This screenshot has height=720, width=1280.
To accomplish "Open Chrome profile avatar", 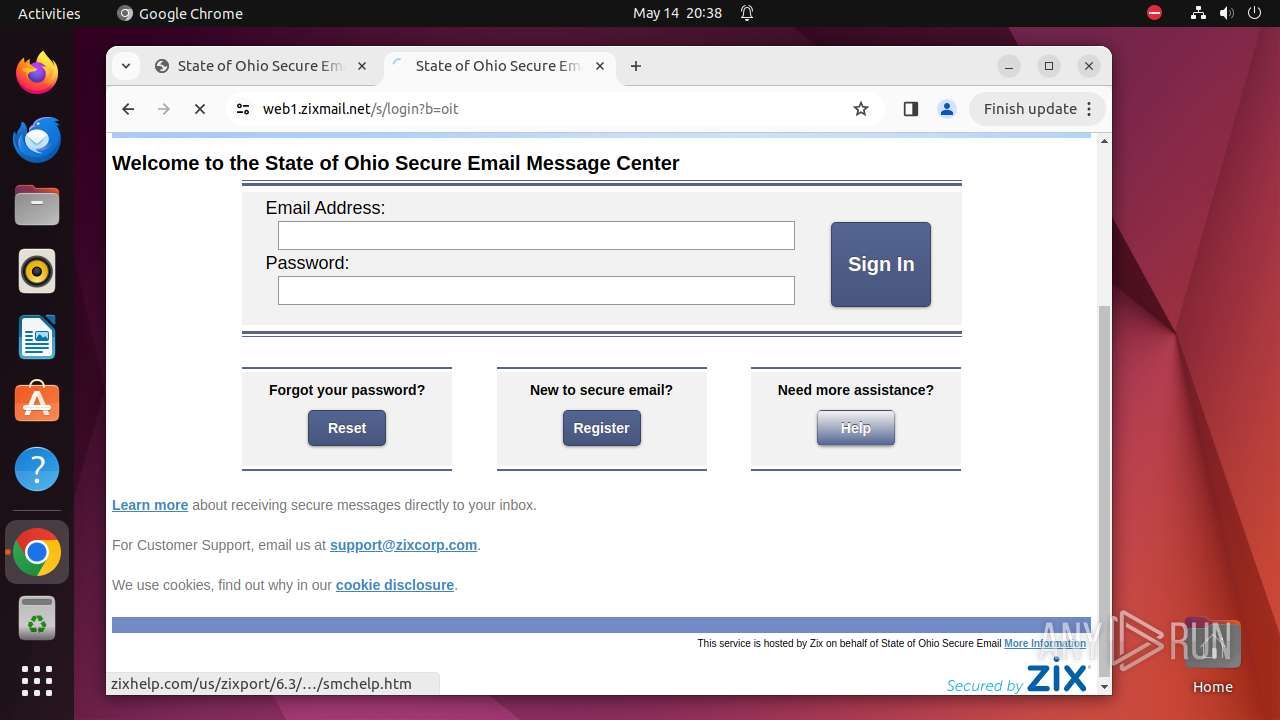I will (947, 109).
